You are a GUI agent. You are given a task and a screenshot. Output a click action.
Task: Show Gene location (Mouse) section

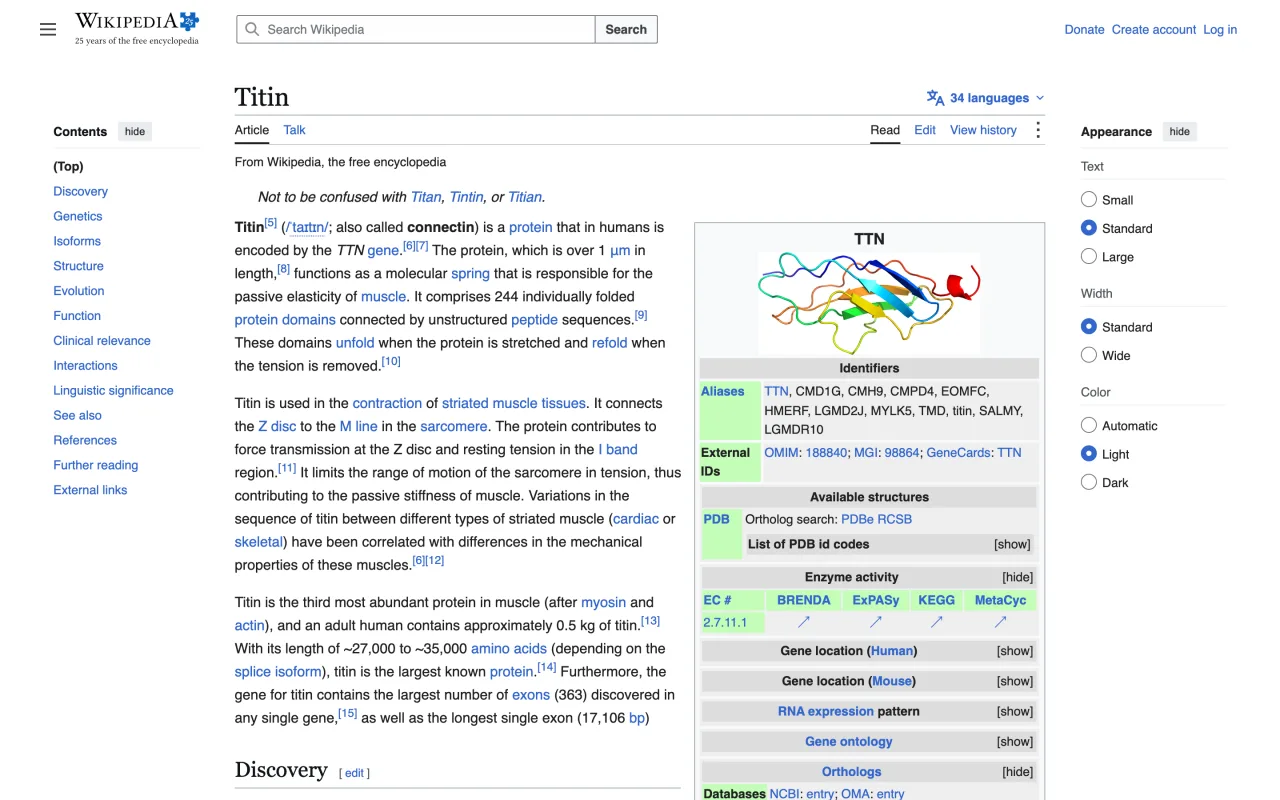coord(1014,681)
